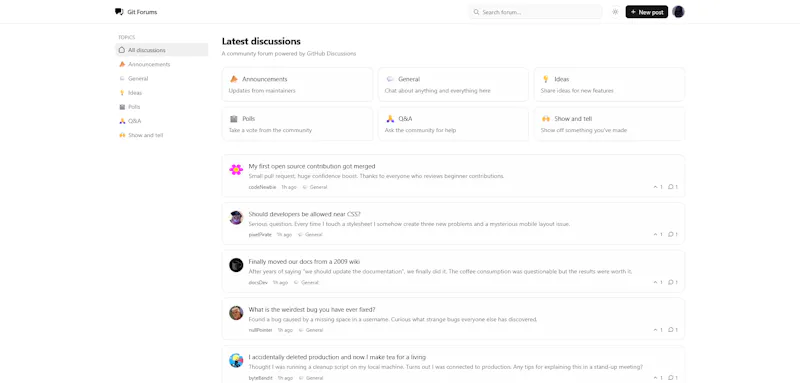Open Announcements topic in sidebar
This screenshot has width=800, height=383.
pos(162,64)
